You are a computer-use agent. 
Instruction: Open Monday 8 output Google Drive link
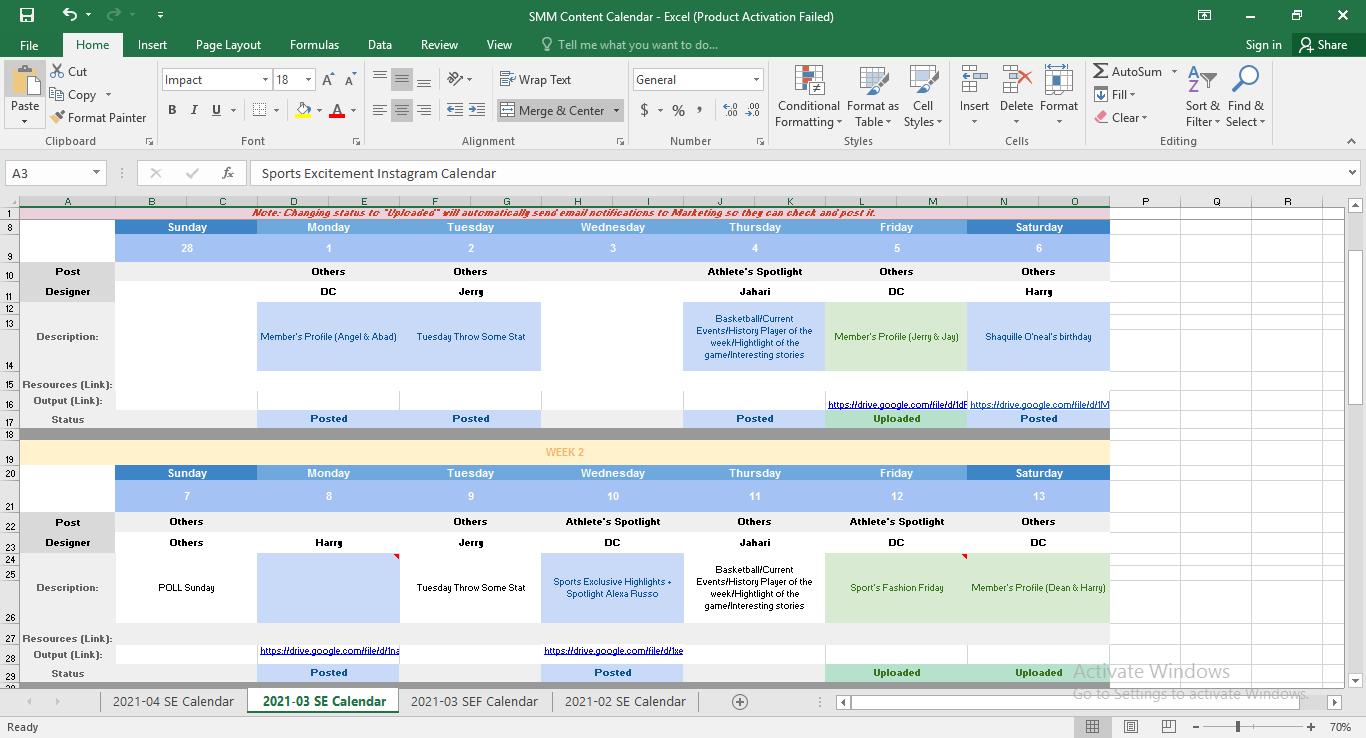click(x=329, y=651)
